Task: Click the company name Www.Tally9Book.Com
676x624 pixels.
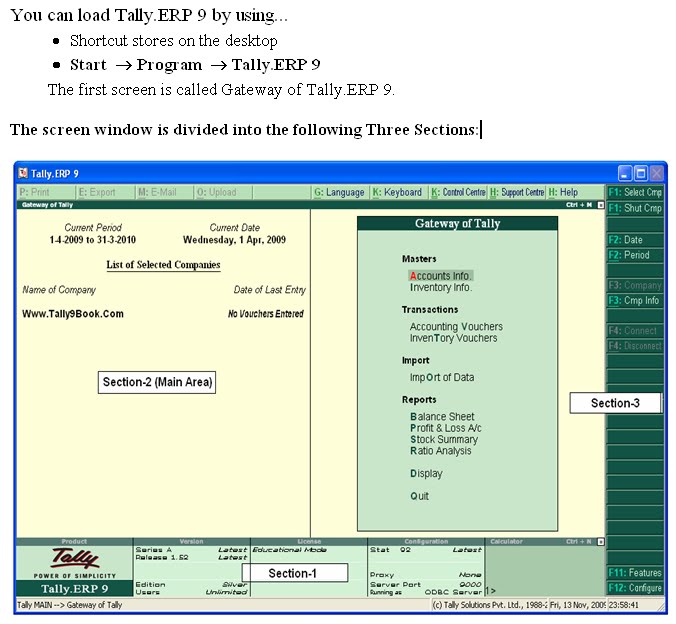Action: (73, 314)
